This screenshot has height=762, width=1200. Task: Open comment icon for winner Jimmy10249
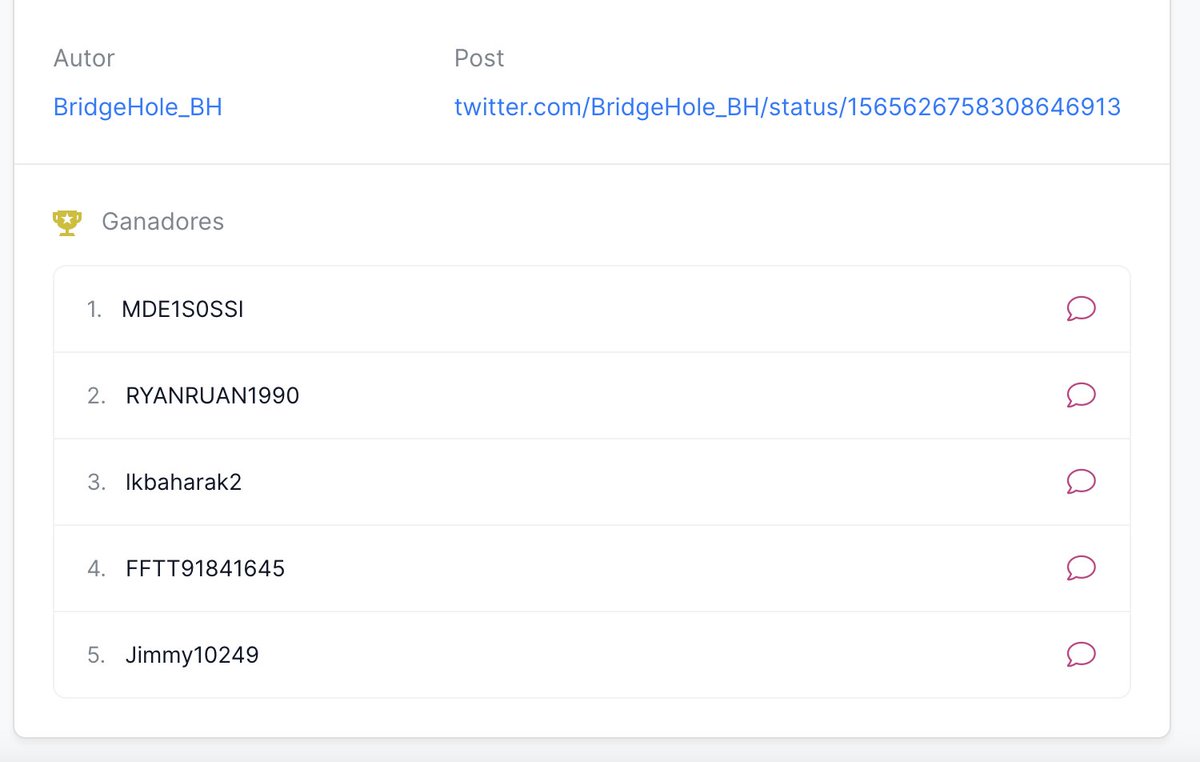(1081, 655)
